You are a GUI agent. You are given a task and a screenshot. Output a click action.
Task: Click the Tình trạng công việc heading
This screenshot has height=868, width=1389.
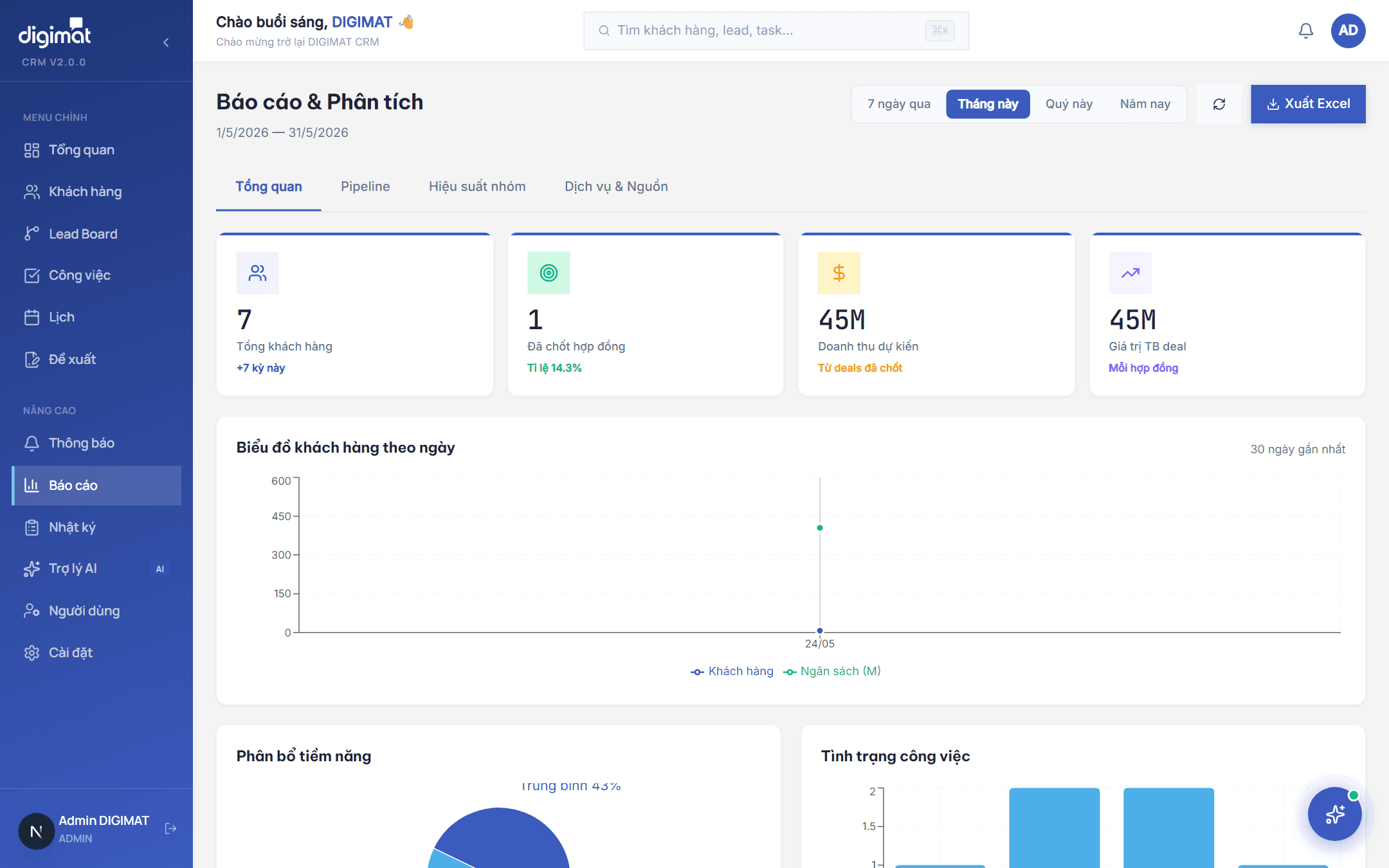click(x=896, y=756)
